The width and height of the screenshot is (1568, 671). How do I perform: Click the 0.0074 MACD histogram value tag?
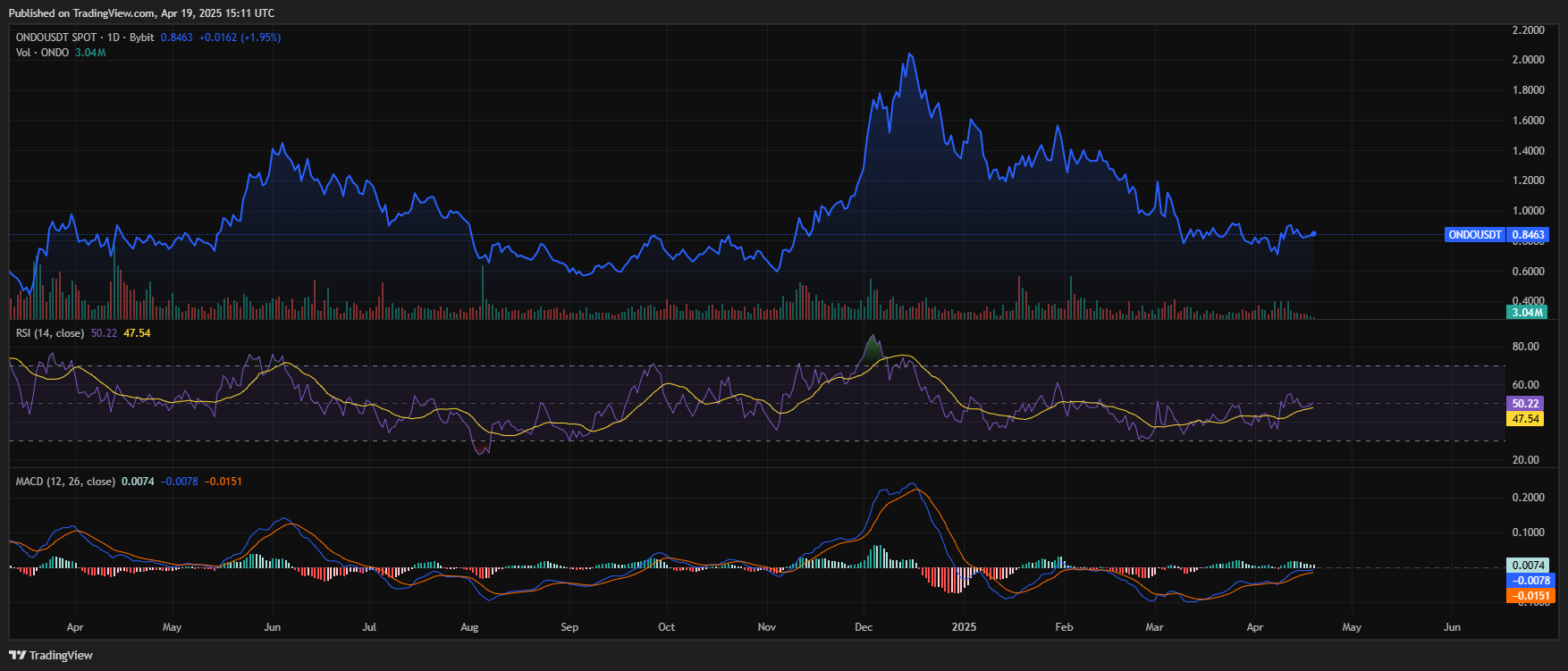pos(1528,566)
